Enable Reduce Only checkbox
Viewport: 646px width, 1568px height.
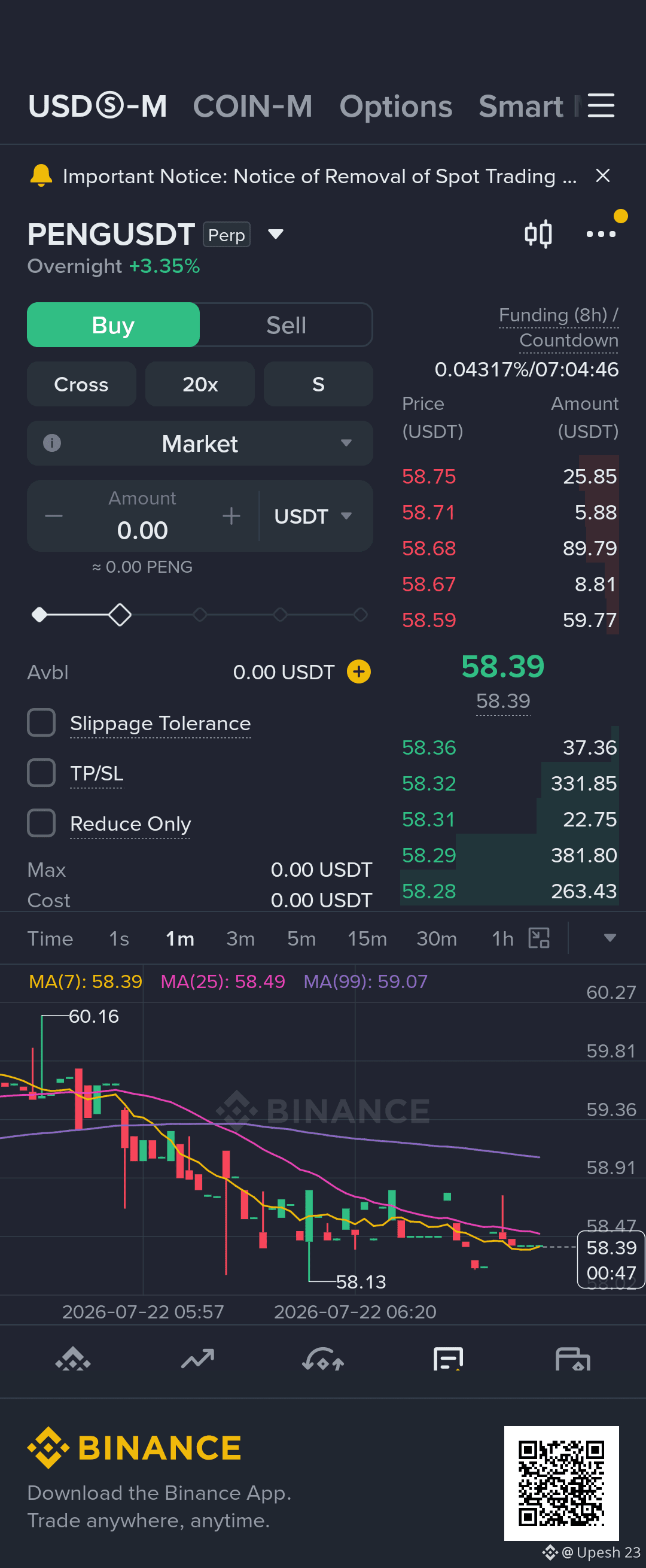point(41,823)
